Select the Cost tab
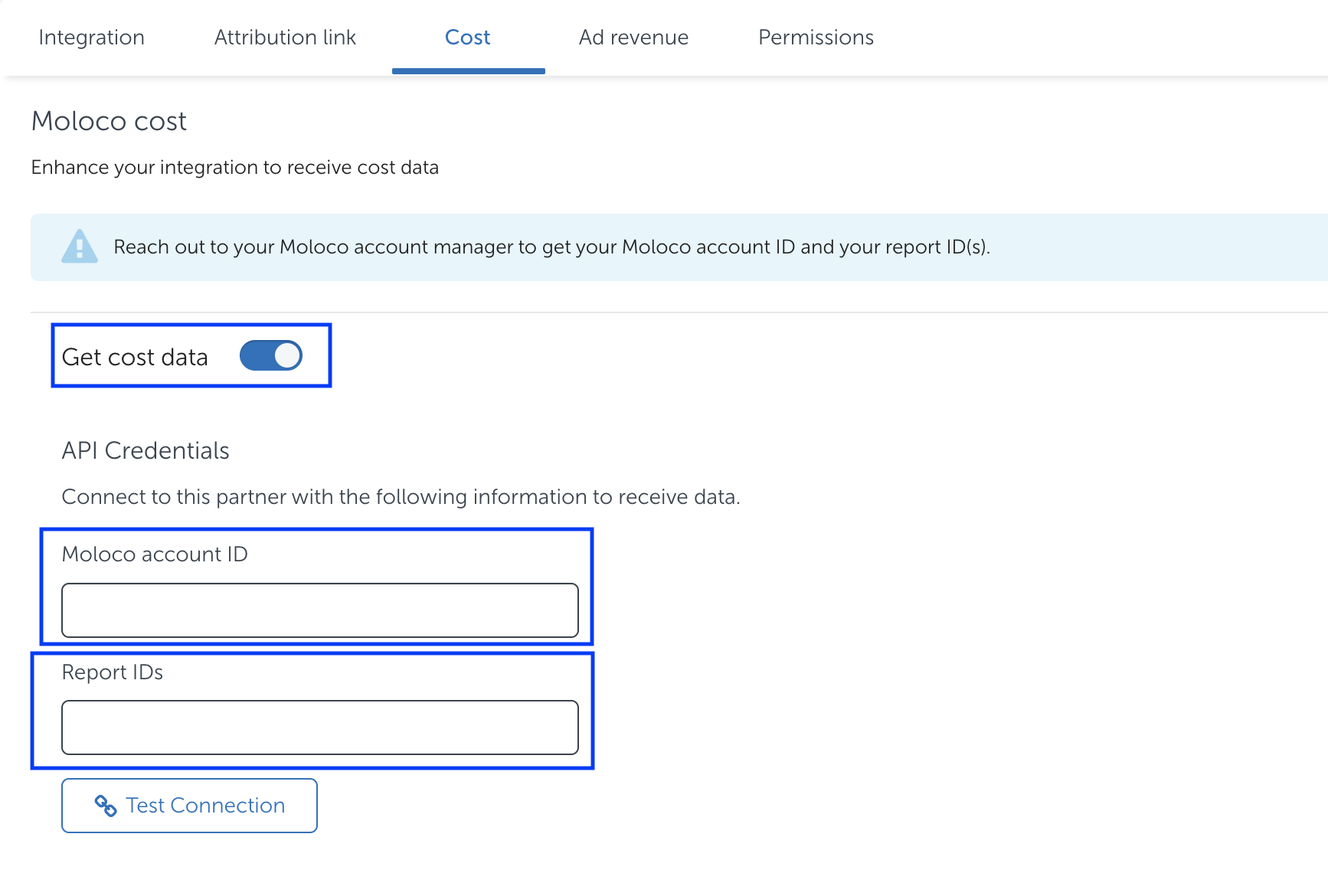The width and height of the screenshot is (1328, 896). (467, 38)
